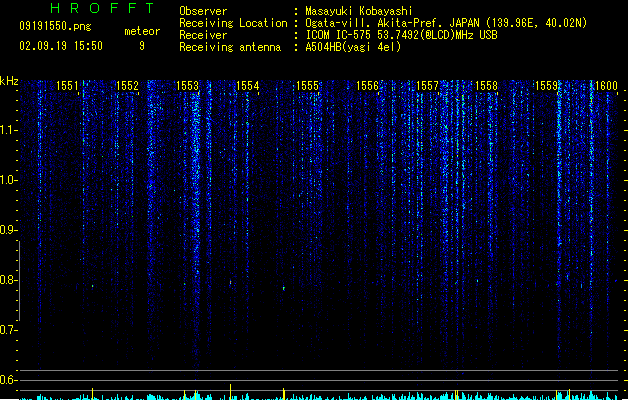The height and width of the screenshot is (400, 629).
Task: Click the 0.7 frequency axis label
Action: pyautogui.click(x=8, y=330)
